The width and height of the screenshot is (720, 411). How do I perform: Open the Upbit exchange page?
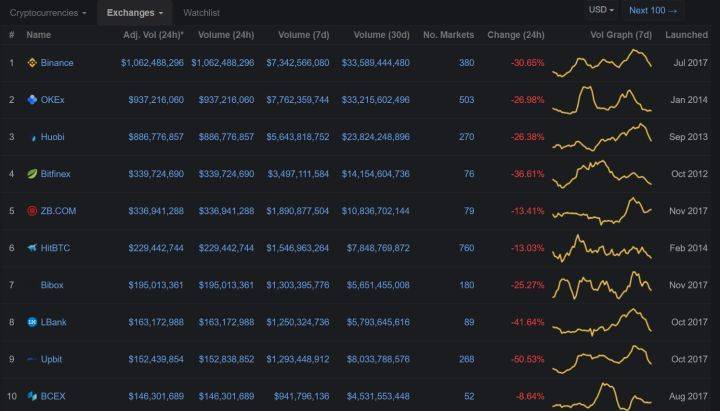pos(53,359)
